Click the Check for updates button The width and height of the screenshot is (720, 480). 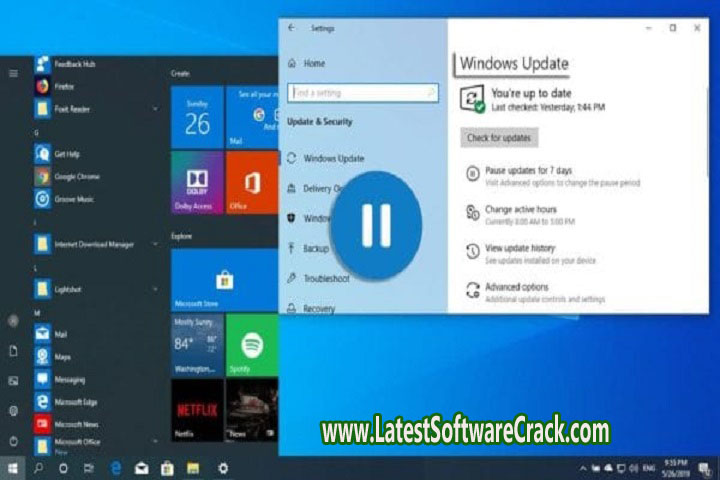(x=499, y=137)
